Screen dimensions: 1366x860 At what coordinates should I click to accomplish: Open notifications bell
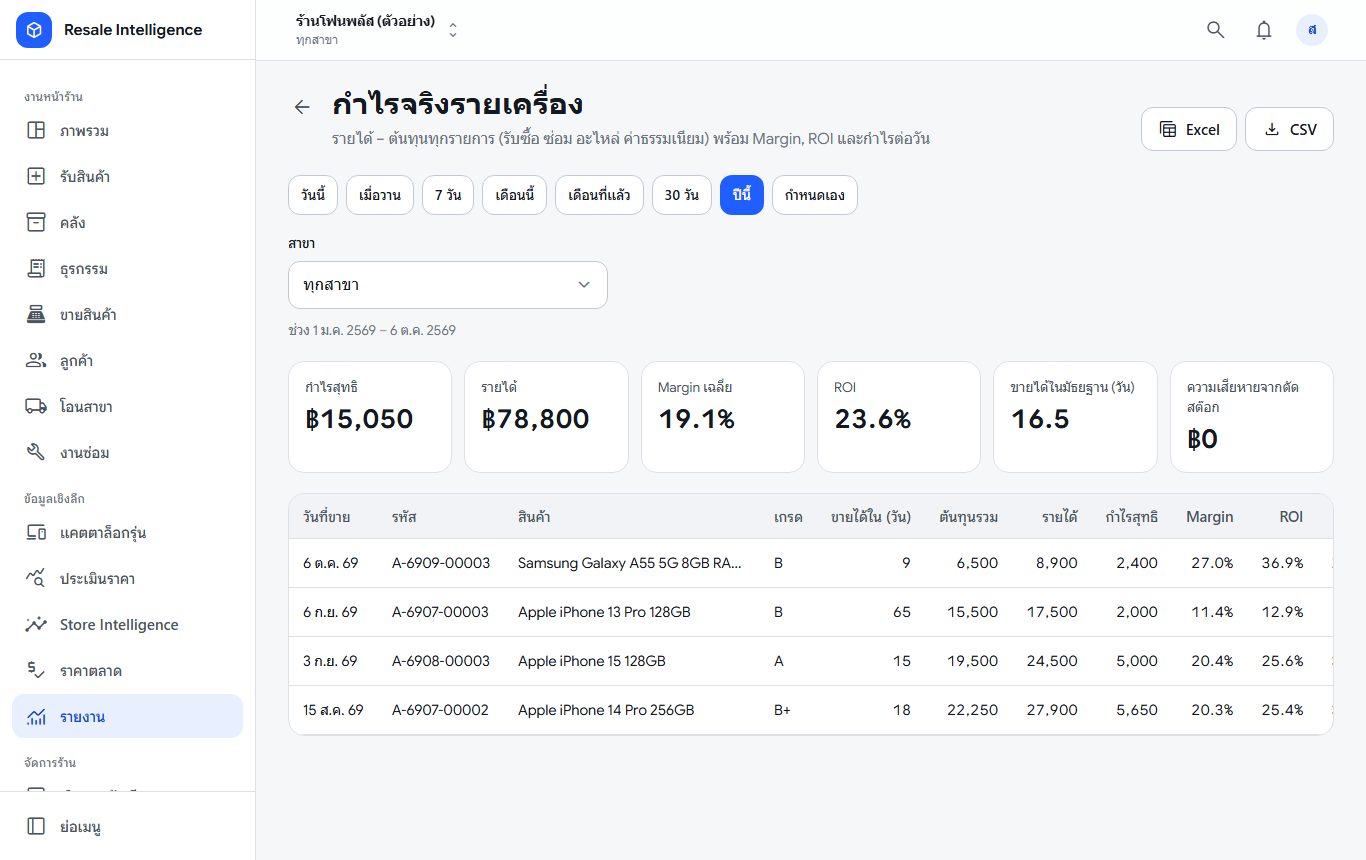[x=1264, y=30]
